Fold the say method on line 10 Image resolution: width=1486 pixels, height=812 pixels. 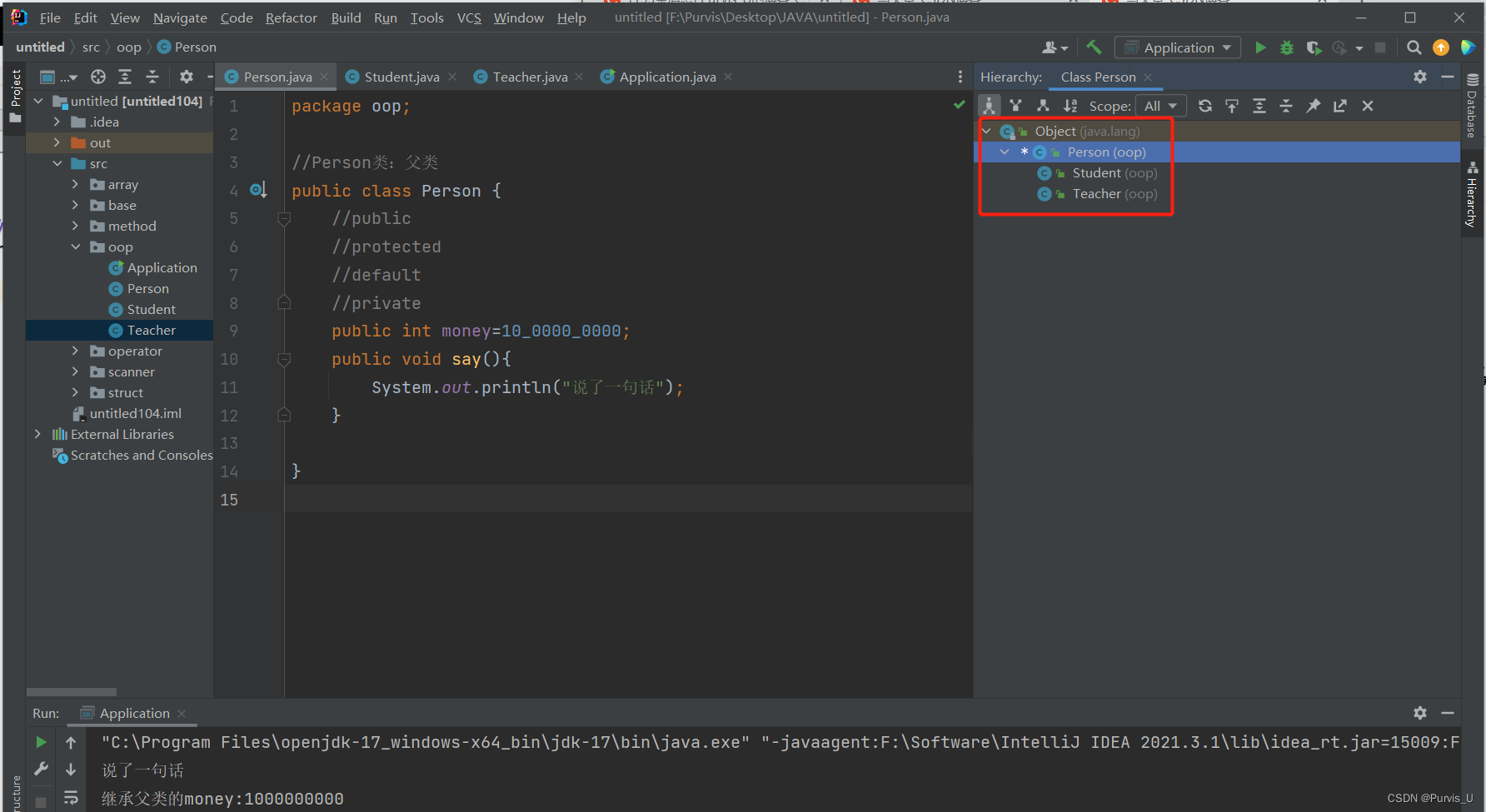point(284,359)
